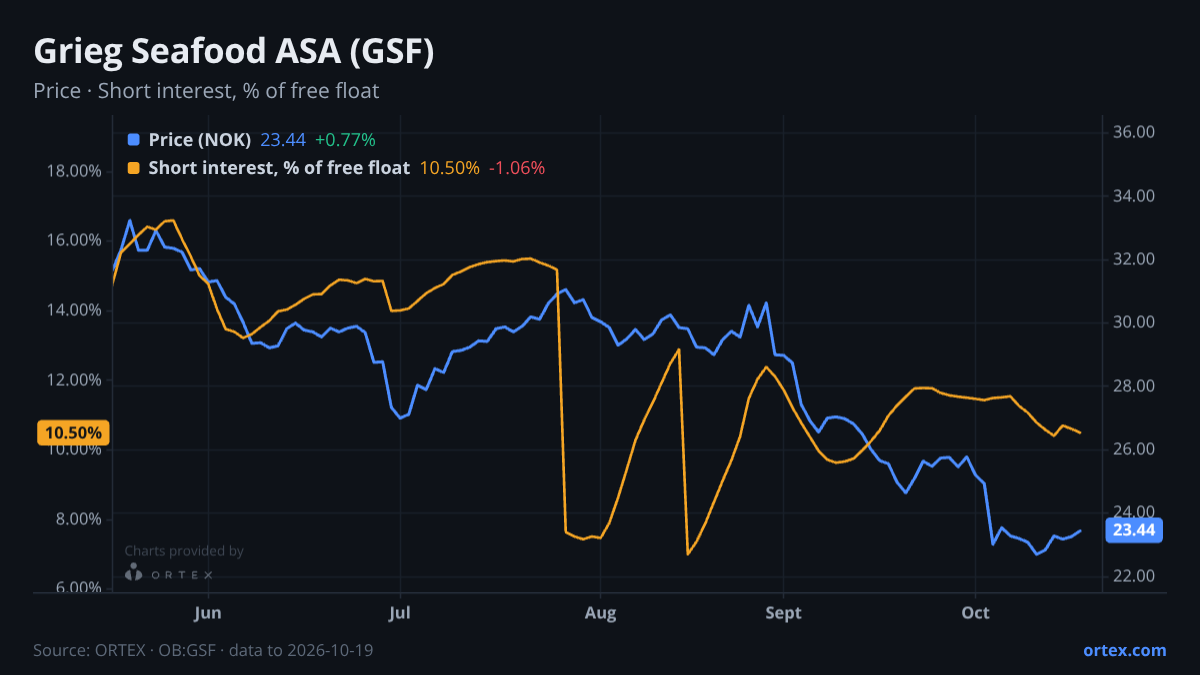Click the Jul x-axis label
Image resolution: width=1200 pixels, height=675 pixels.
pos(399,612)
